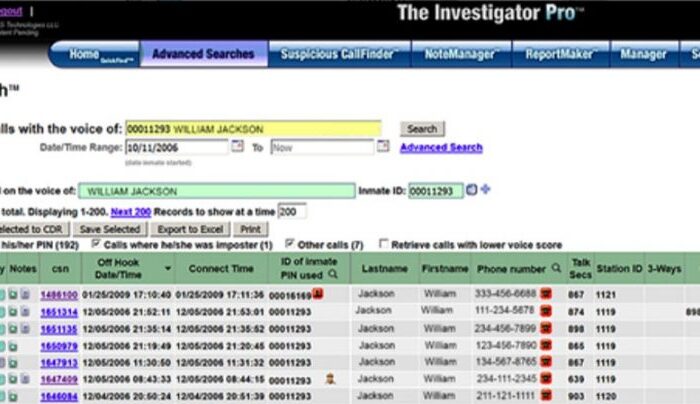Click the green note icon for csn 1647913

click(13, 363)
